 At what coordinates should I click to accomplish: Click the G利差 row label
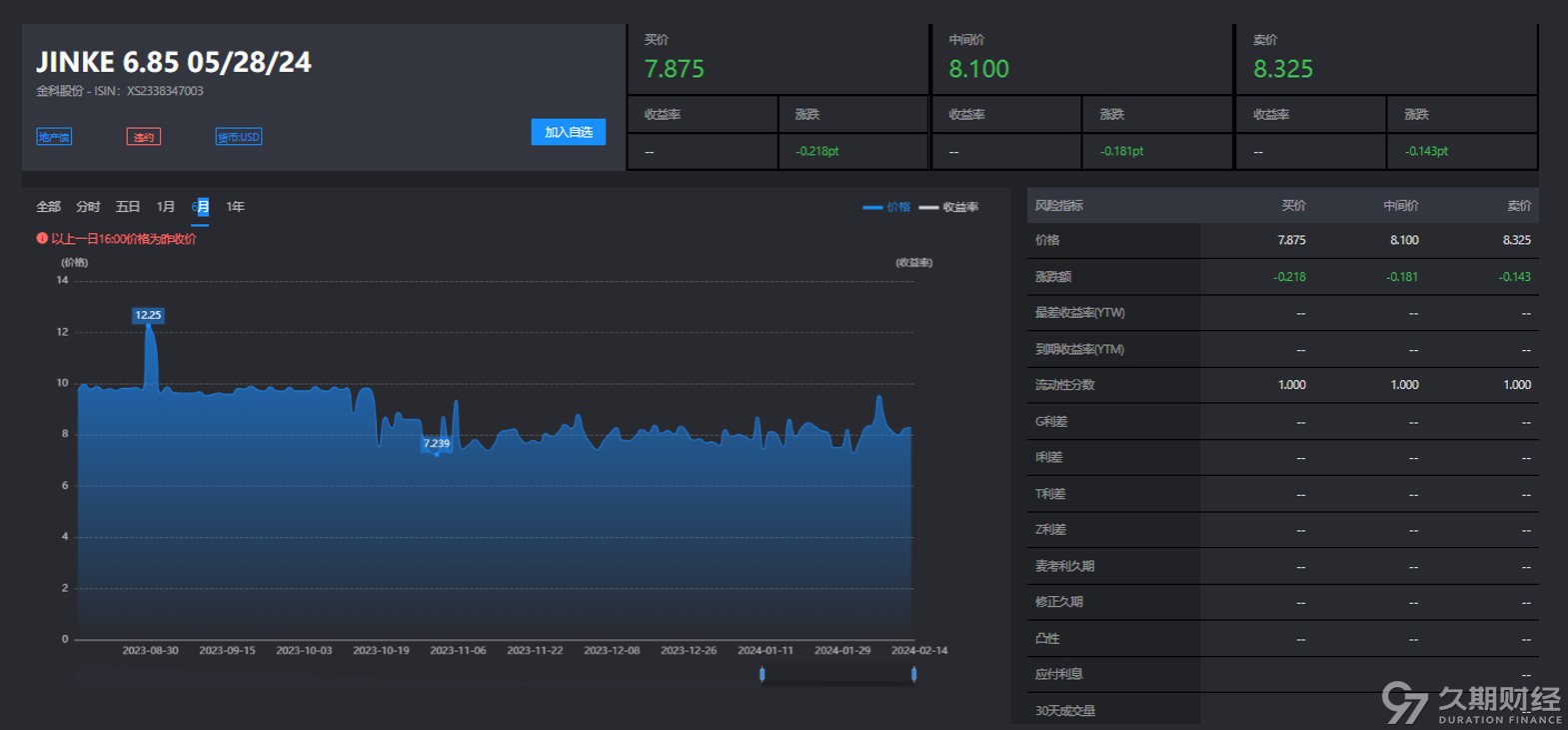1051,421
